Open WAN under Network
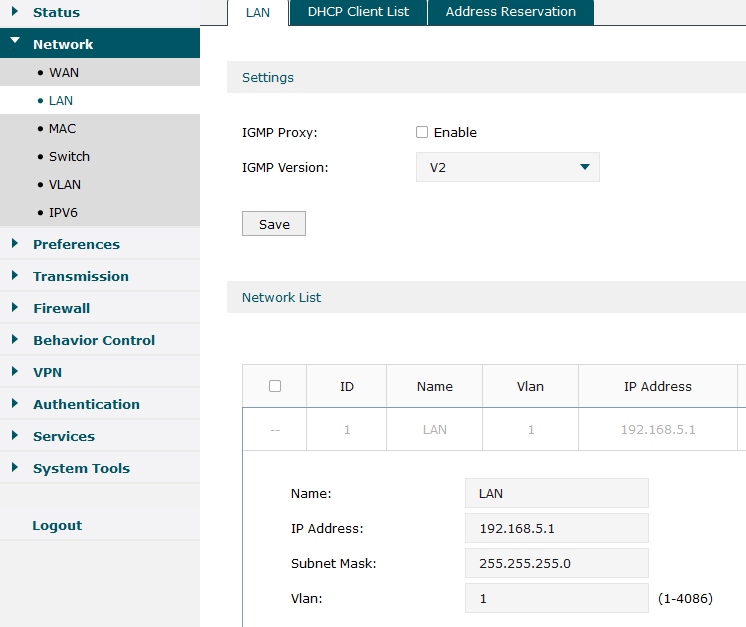 [x=64, y=73]
